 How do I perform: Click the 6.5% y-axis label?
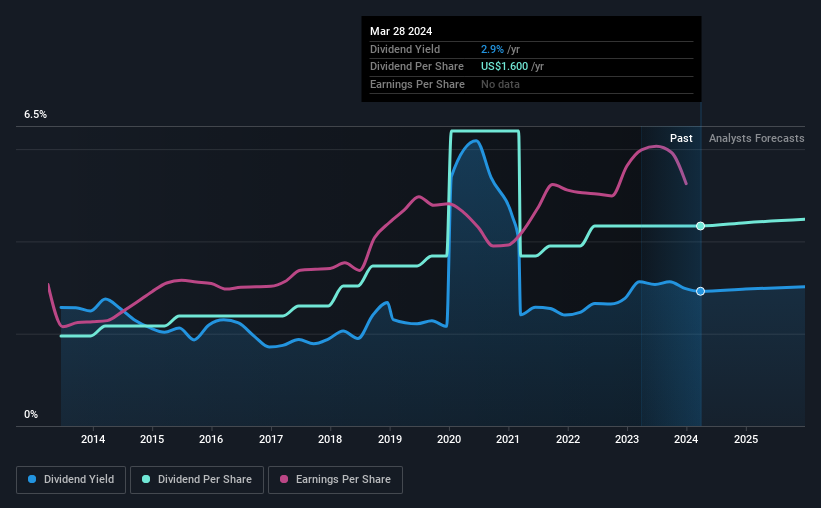coord(36,115)
